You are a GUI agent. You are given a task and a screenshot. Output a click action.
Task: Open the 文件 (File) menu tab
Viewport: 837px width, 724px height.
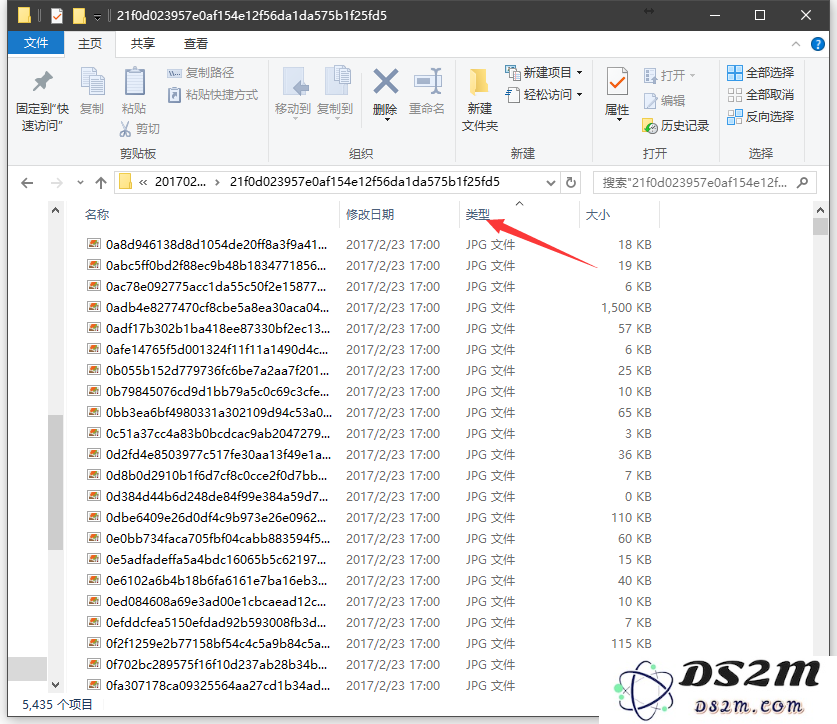(x=36, y=43)
